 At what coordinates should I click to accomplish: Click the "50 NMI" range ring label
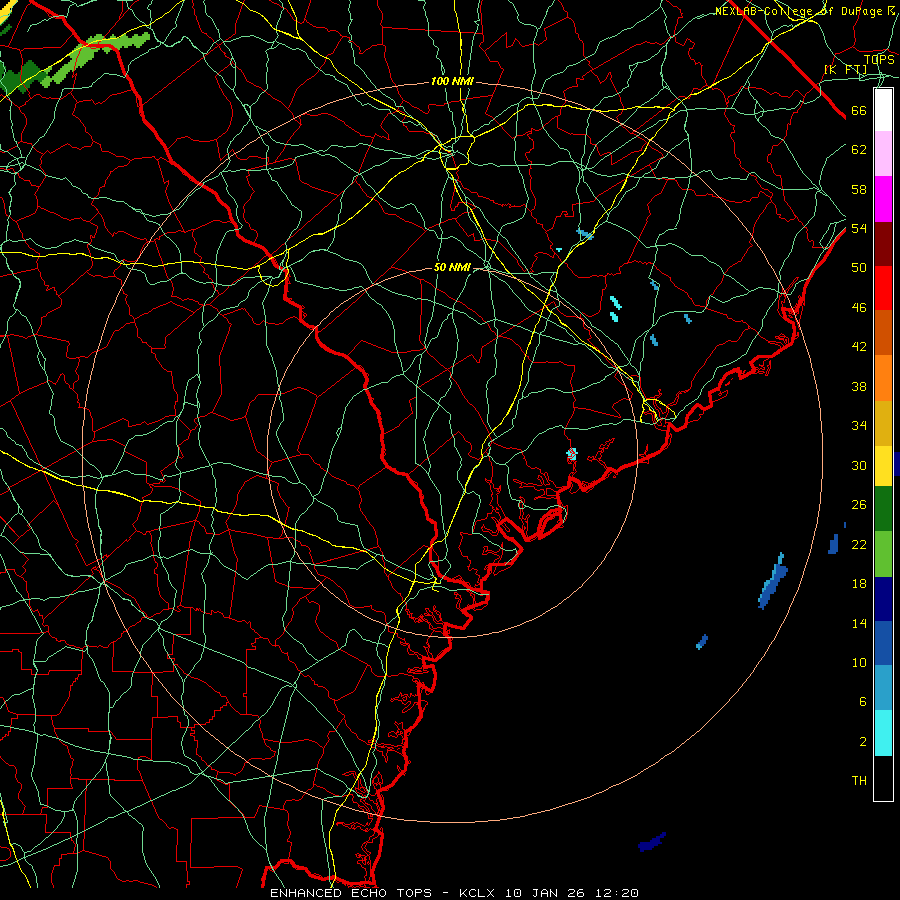point(452,267)
